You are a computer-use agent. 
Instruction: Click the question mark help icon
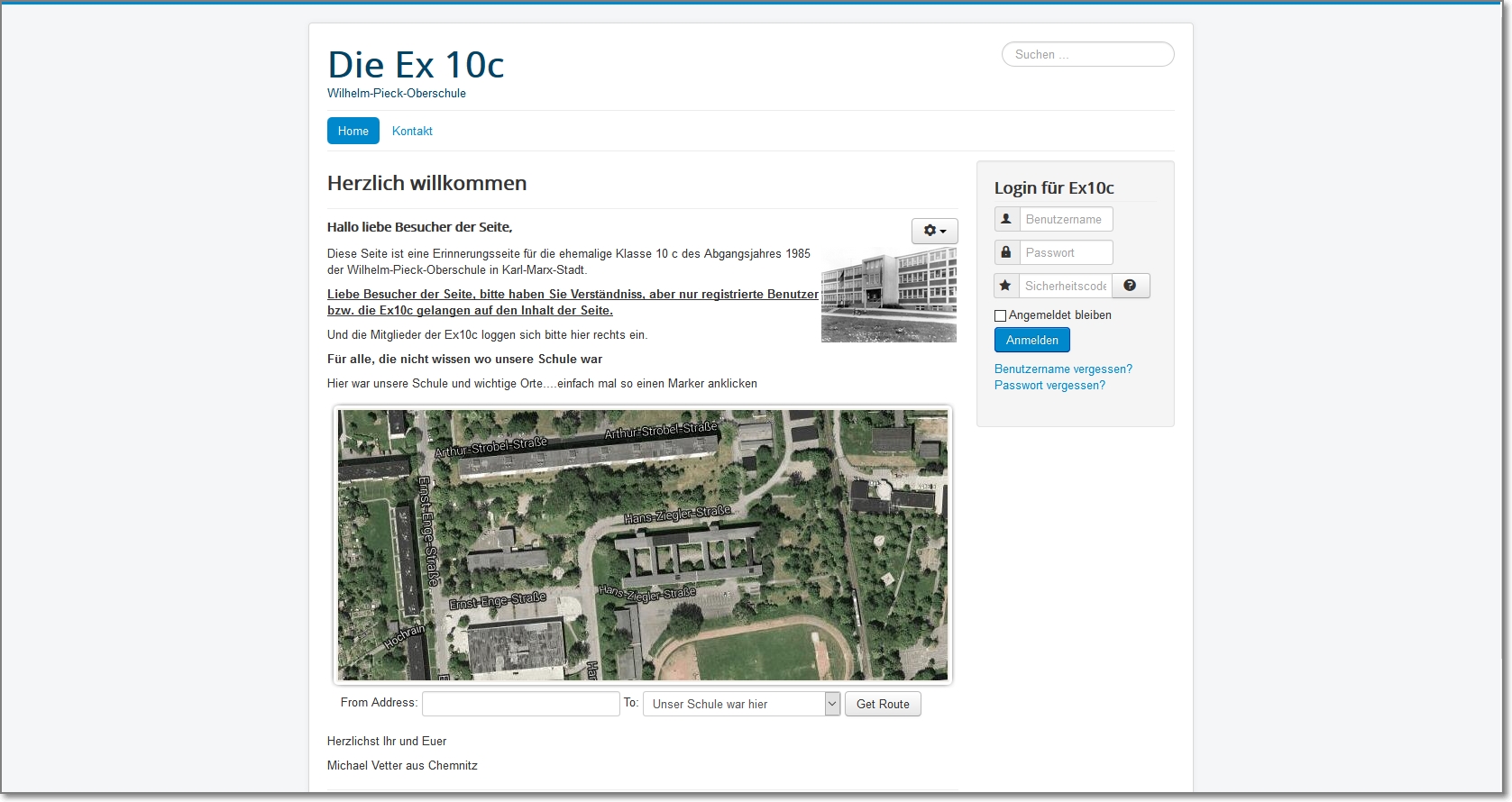(x=1131, y=286)
